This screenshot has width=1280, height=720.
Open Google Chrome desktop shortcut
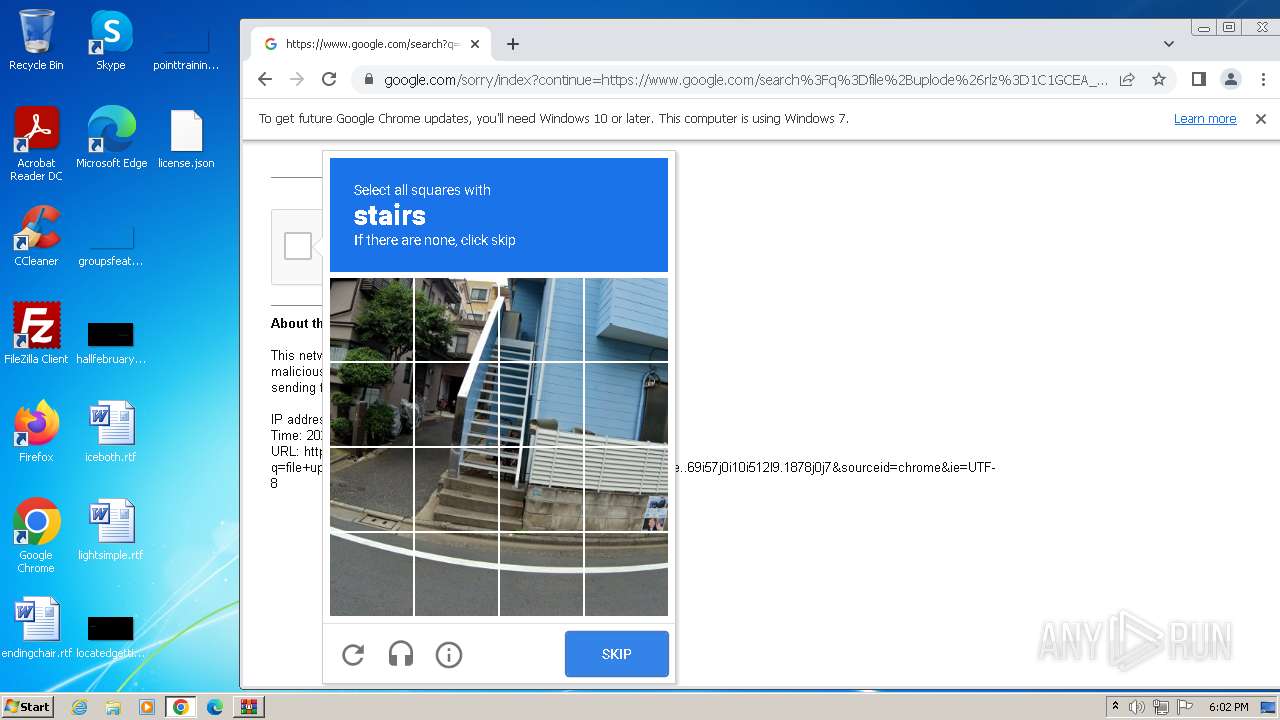pyautogui.click(x=36, y=536)
